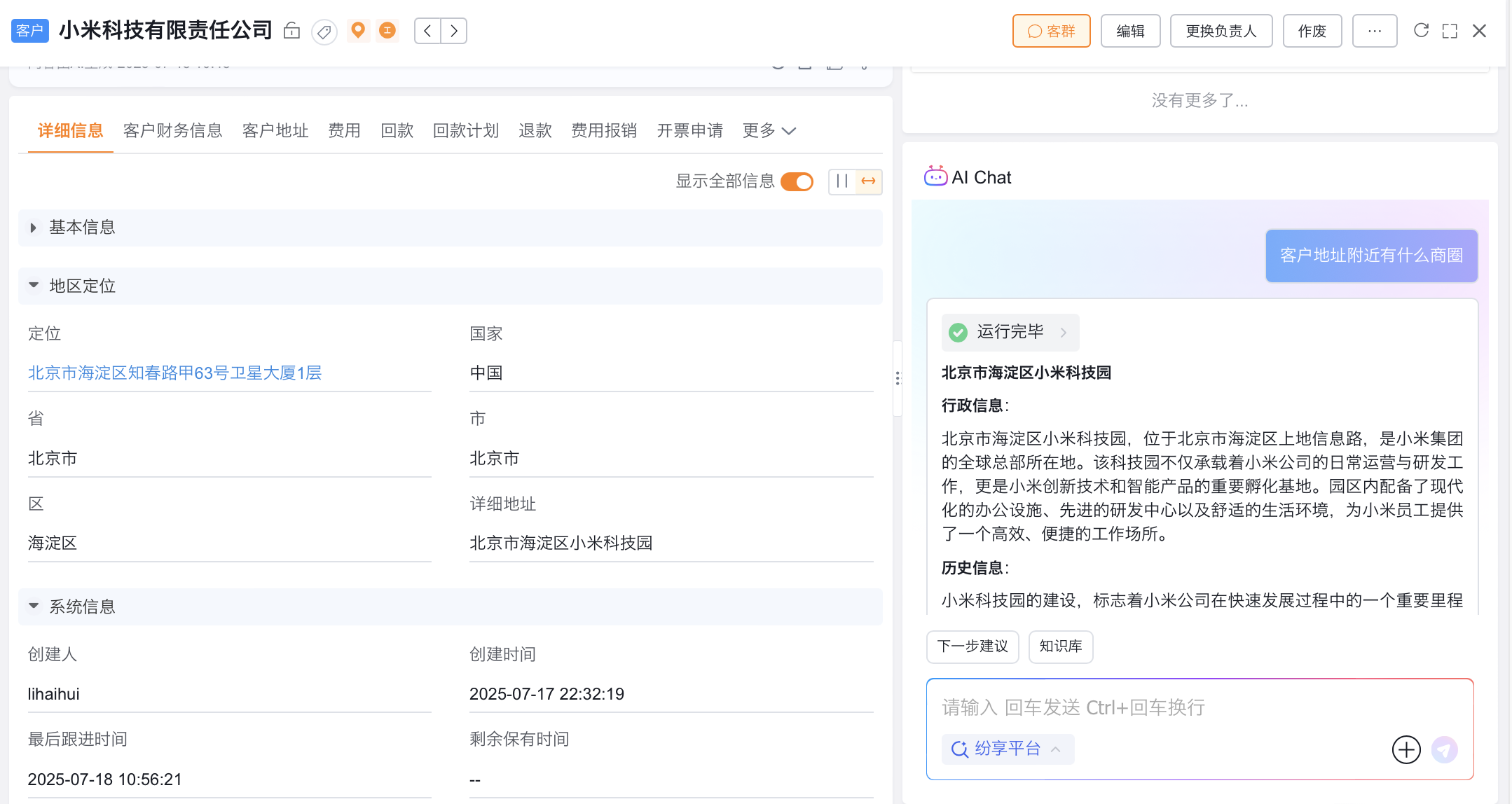Open the more actions ellipsis button
Screen dimensions: 1512x804
pos(1375,31)
